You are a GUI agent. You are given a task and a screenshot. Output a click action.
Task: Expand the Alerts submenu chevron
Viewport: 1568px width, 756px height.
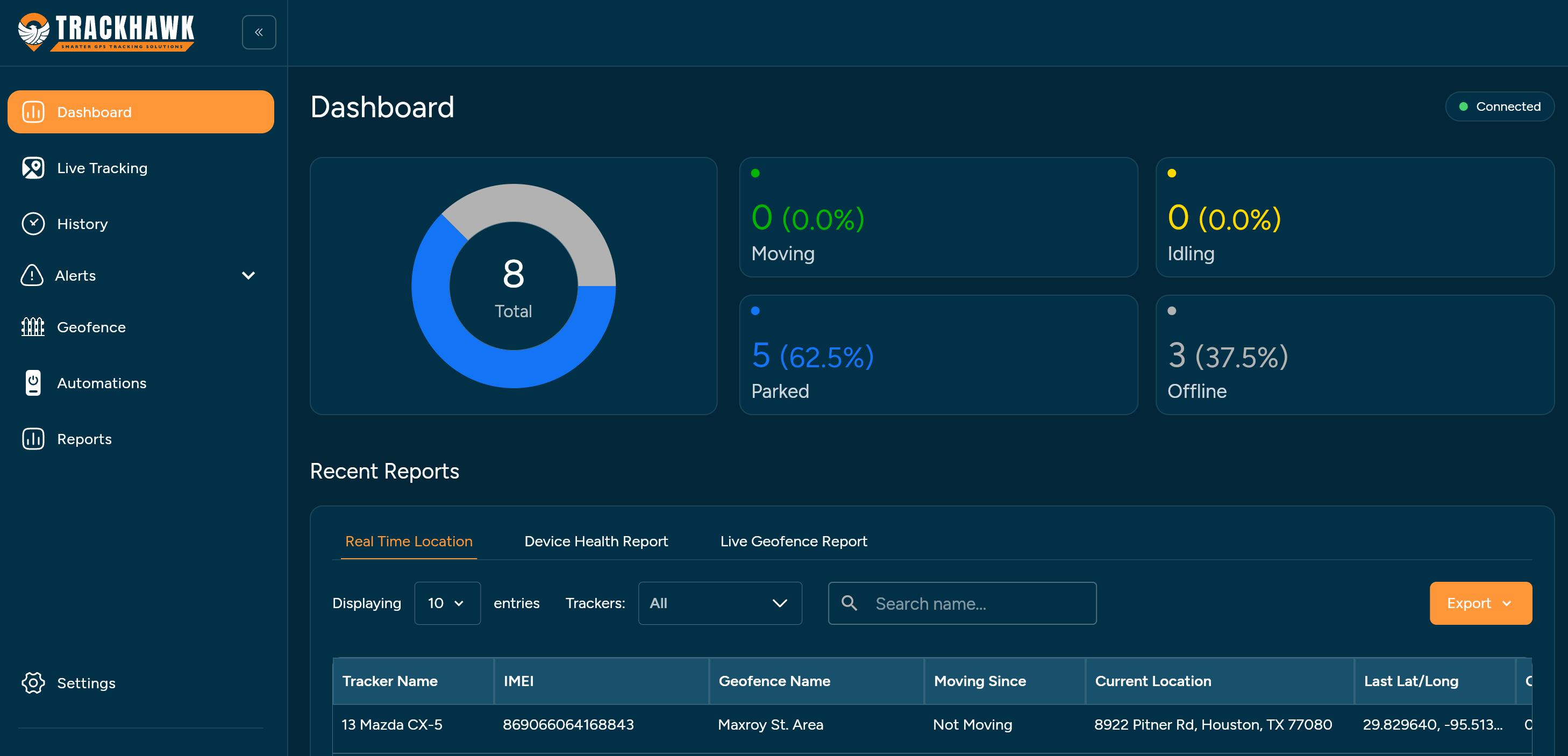pos(248,275)
